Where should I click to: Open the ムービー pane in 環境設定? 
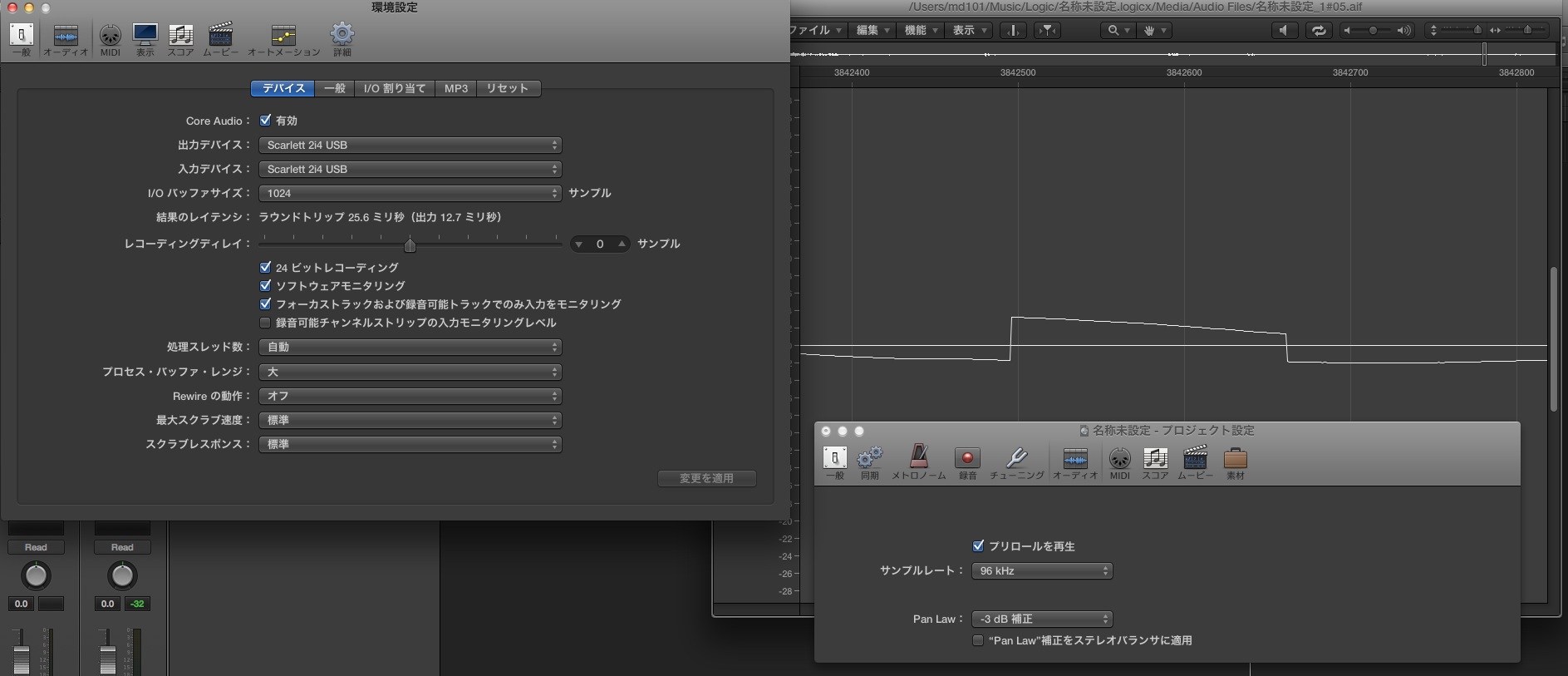pos(220,39)
